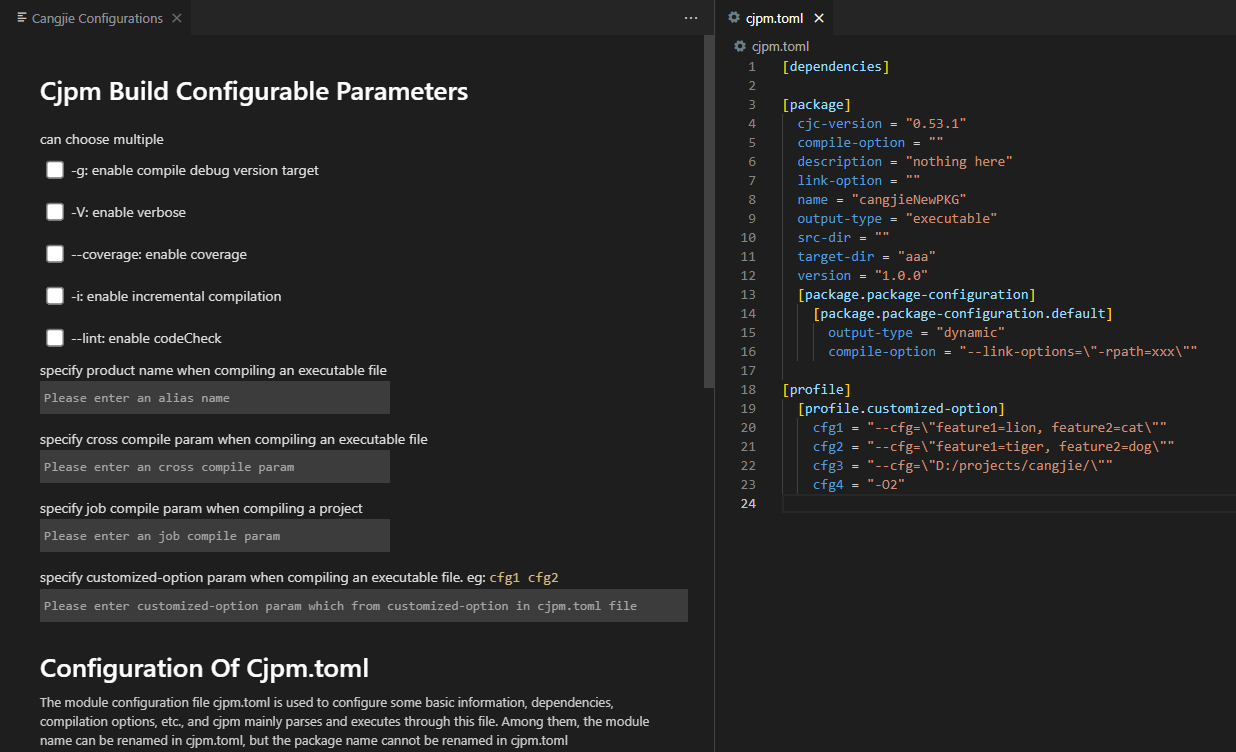Focus the job compile param text box
This screenshot has height=752, width=1236.
pyautogui.click(x=214, y=536)
